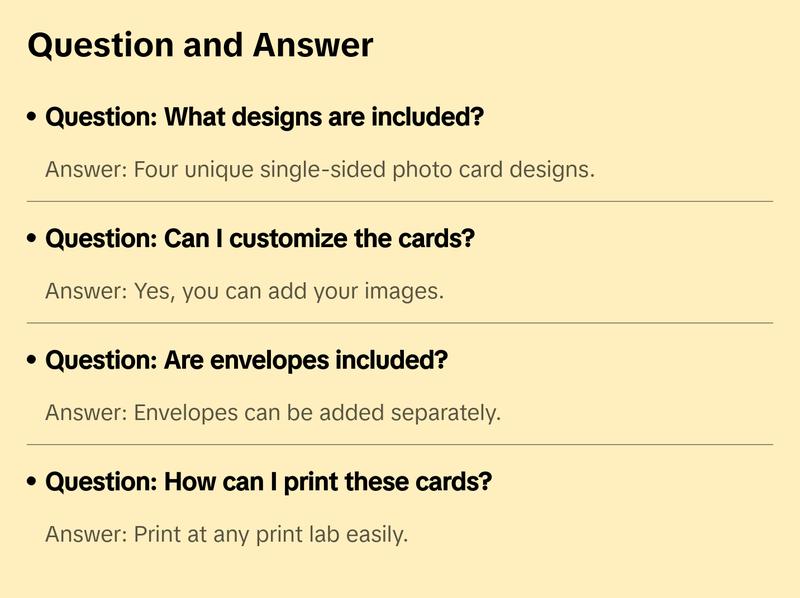Click the words "print lab" in the last answer
The width and height of the screenshot is (800, 598).
tap(298, 535)
